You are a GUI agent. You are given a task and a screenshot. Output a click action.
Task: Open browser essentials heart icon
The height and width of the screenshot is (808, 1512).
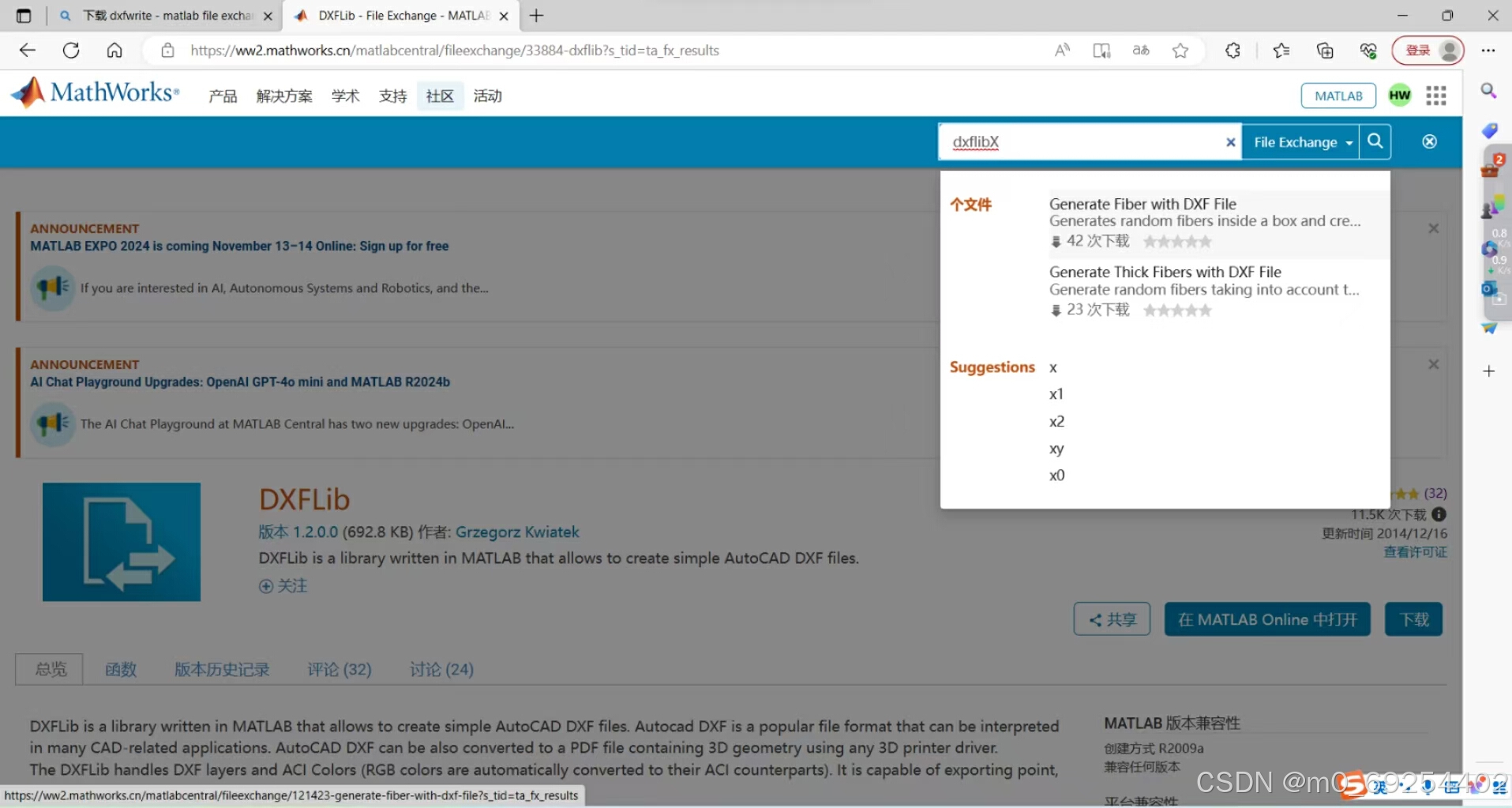pyautogui.click(x=1368, y=51)
